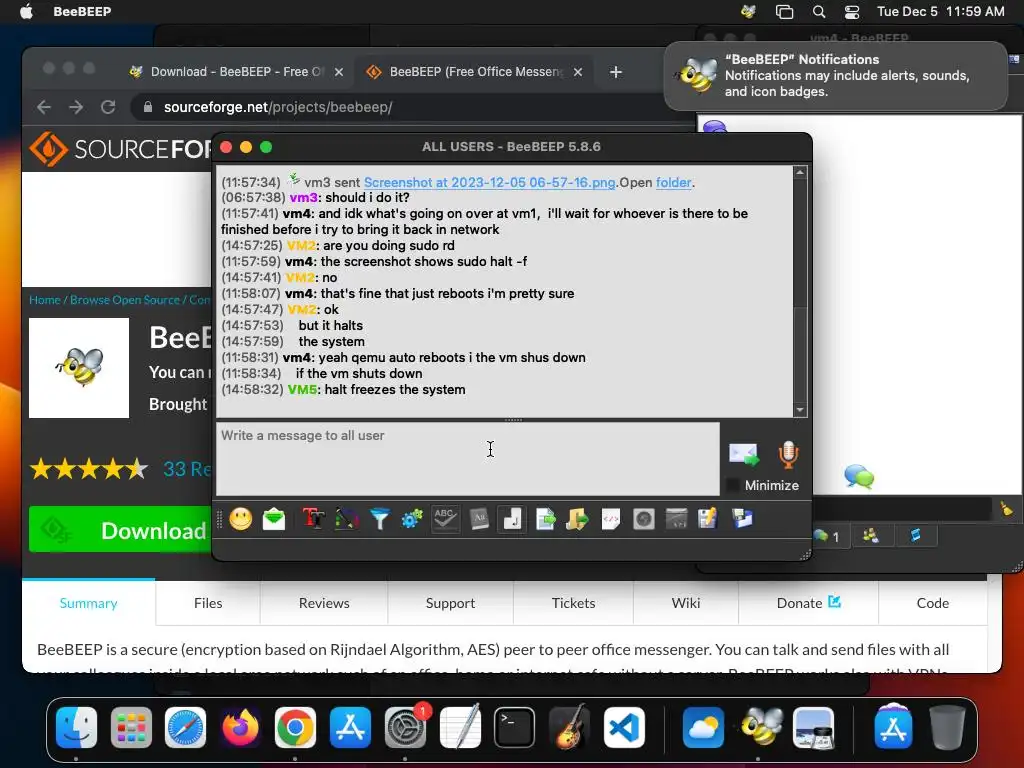Image resolution: width=1024 pixels, height=768 pixels.
Task: Open the Donate tab on SourceForge
Action: coord(808,603)
